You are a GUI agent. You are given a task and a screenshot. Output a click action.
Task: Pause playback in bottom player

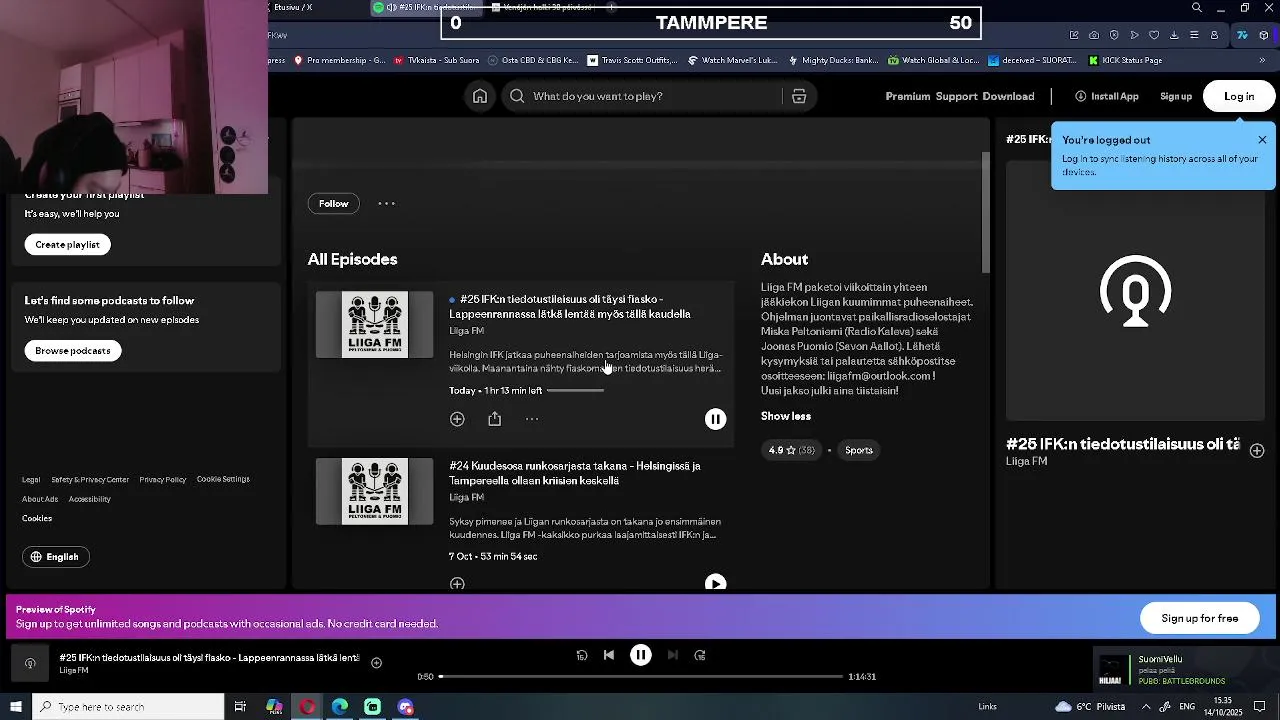(x=641, y=655)
